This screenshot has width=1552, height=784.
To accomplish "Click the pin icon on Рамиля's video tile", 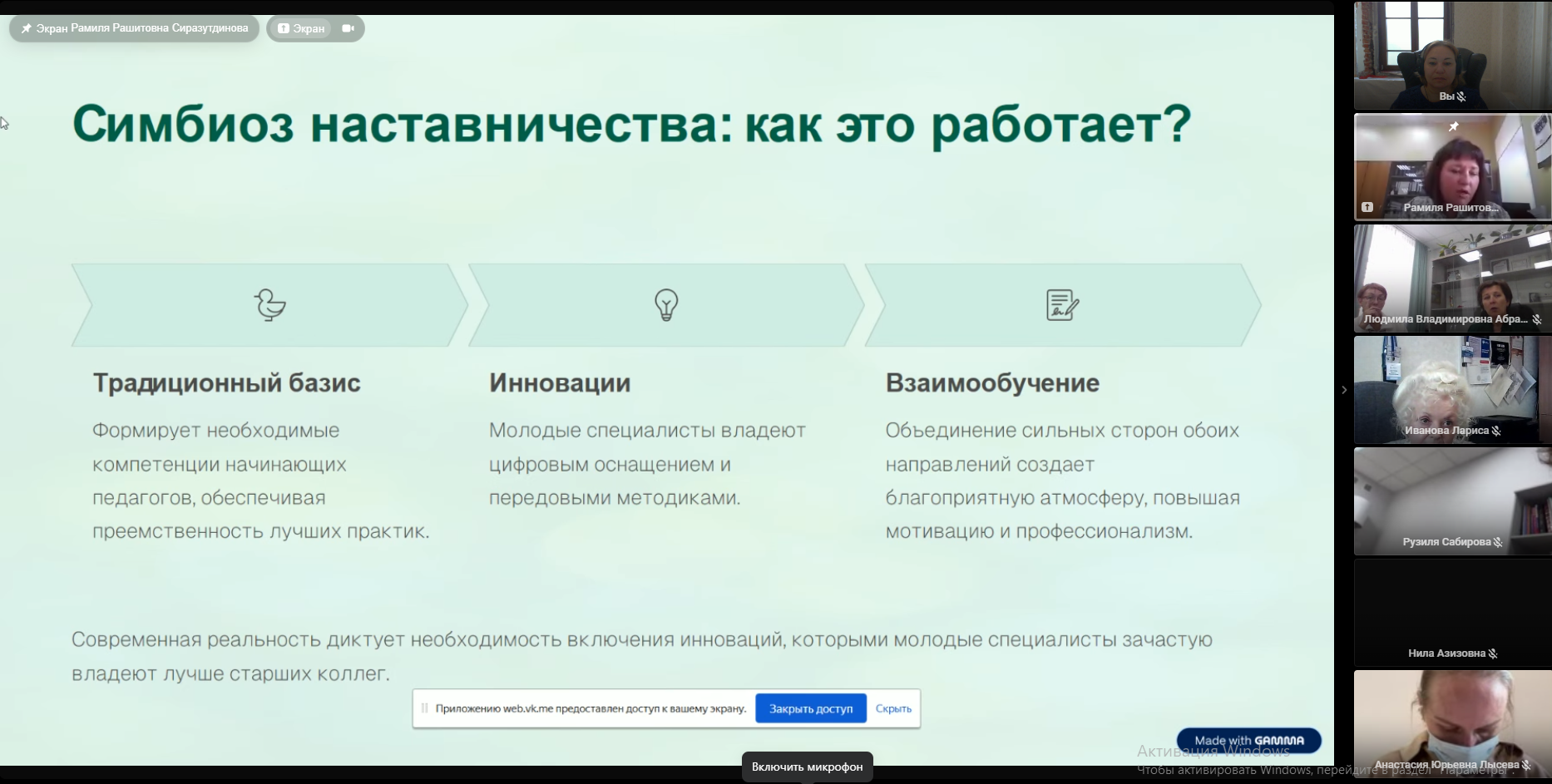I will tap(1453, 126).
